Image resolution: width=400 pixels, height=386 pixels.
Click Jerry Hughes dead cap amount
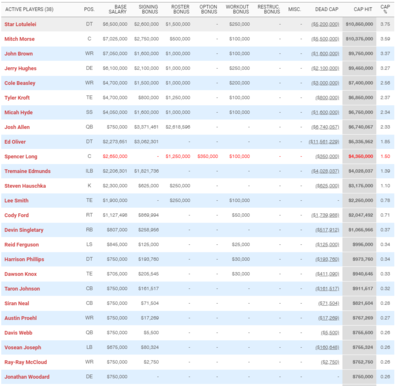325,68
